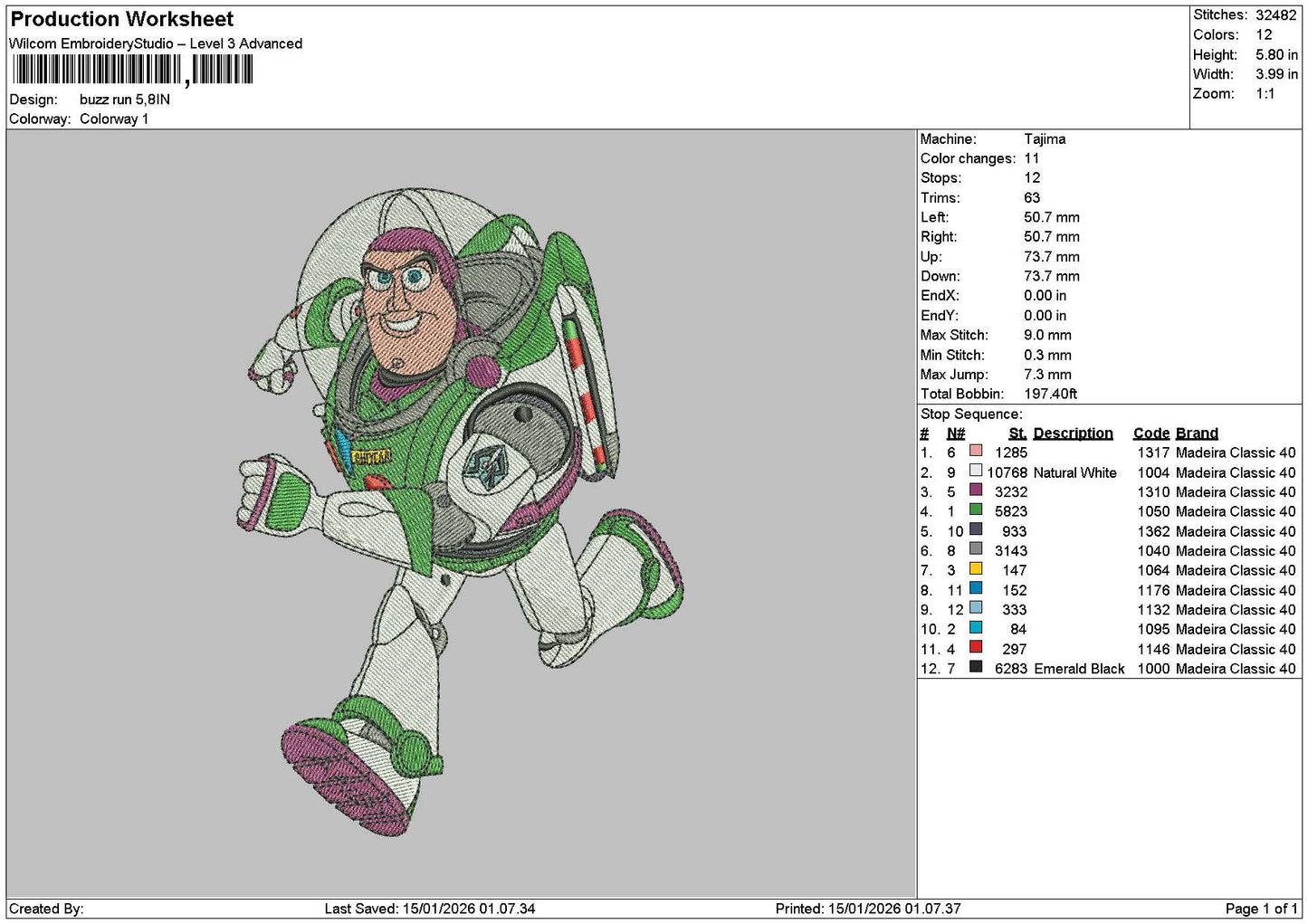Click the Emerald Black swatch in stop 12
1308x924 pixels.
coord(976,667)
